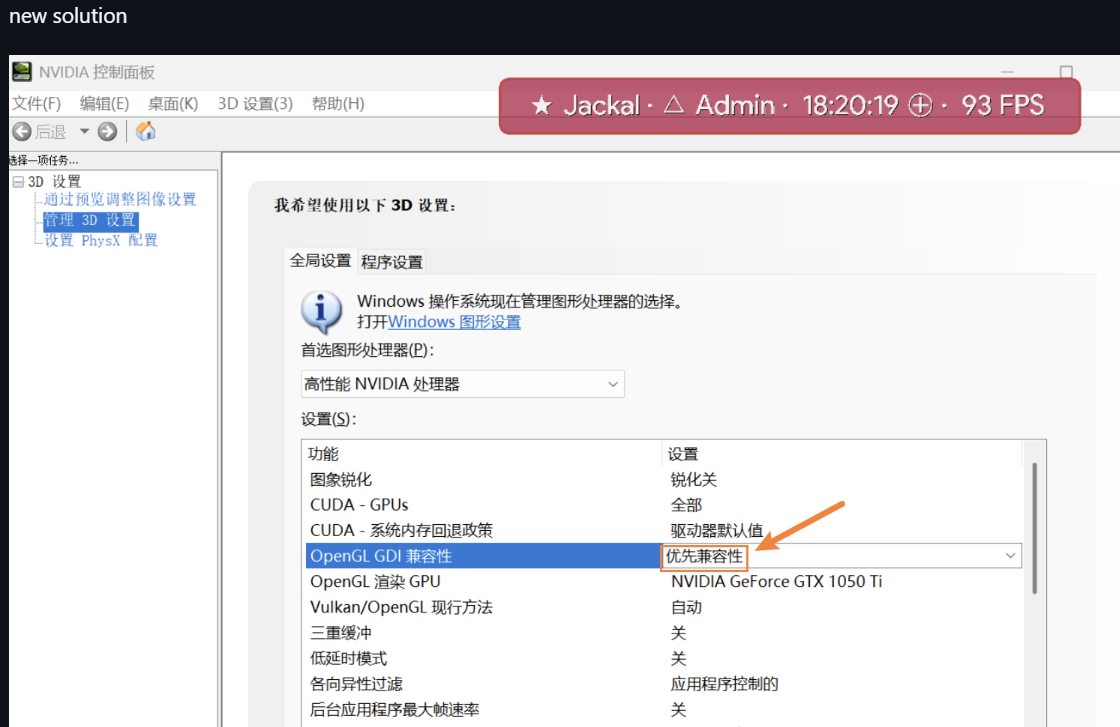The image size is (1120, 727).
Task: Click the Home icon in the toolbar
Action: (145, 131)
